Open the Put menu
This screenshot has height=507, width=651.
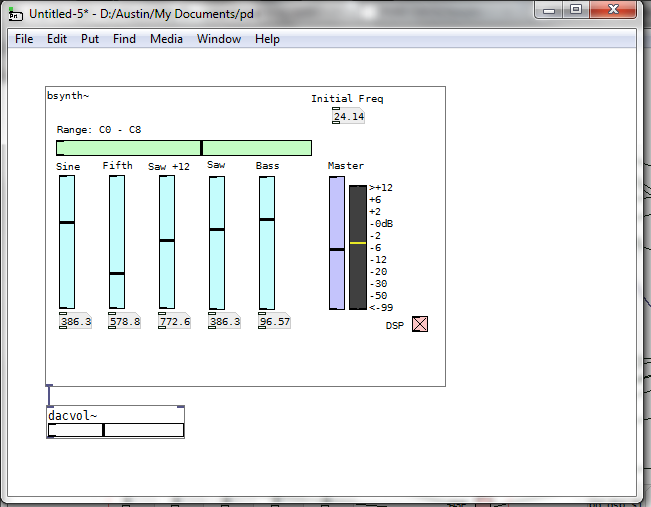pos(90,39)
